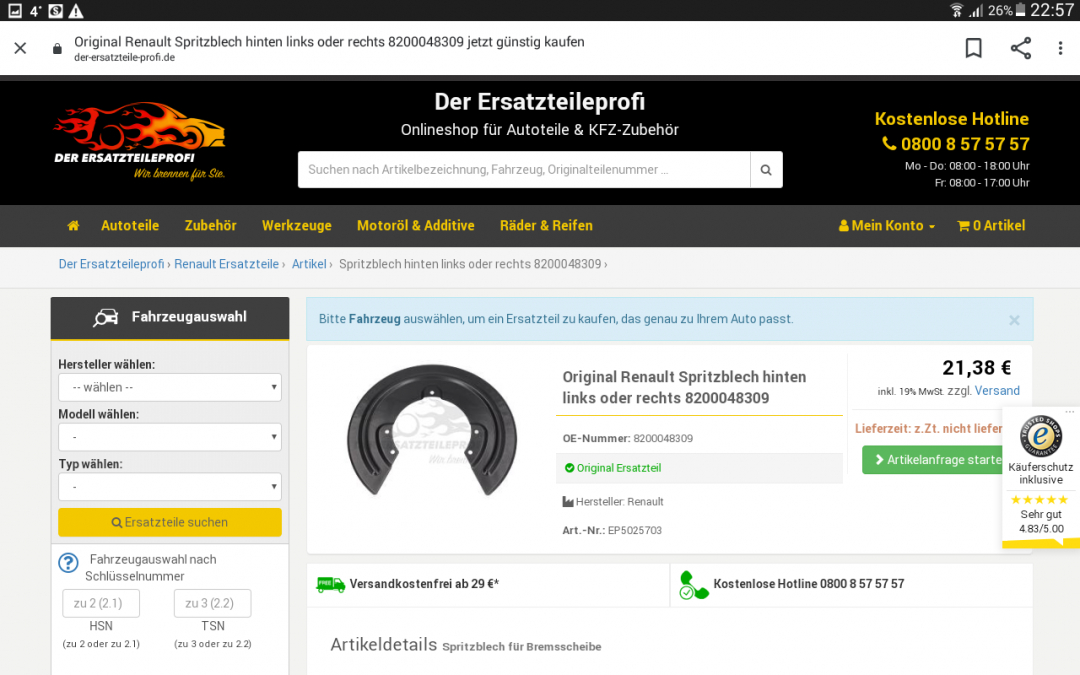Click the Artikeldetails heading
The image size is (1080, 675).
pyautogui.click(x=384, y=645)
